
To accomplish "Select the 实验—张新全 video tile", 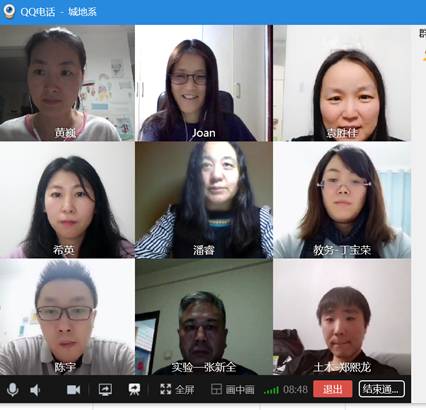I will pyautogui.click(x=204, y=317).
